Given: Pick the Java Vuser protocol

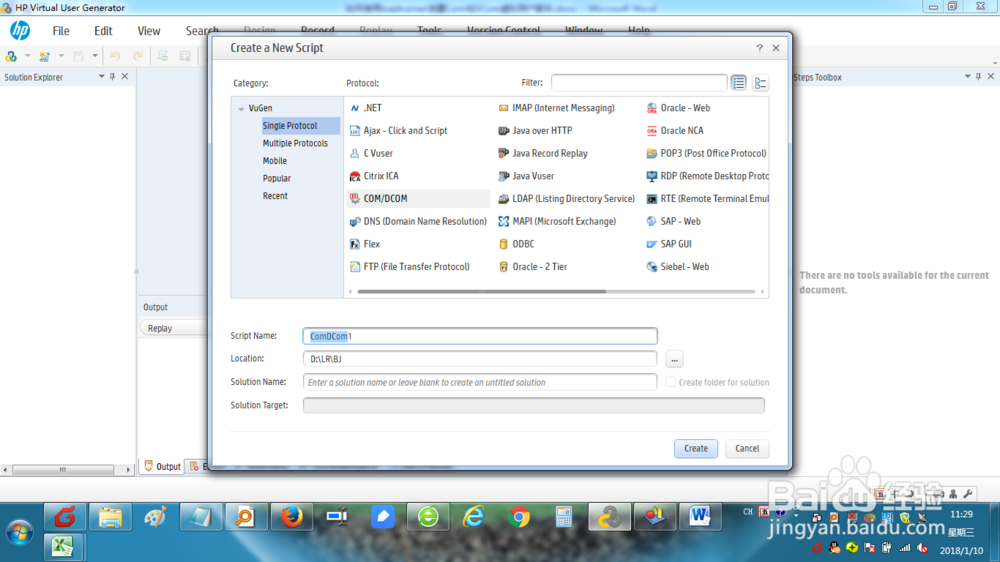Looking at the screenshot, I should tap(526, 175).
